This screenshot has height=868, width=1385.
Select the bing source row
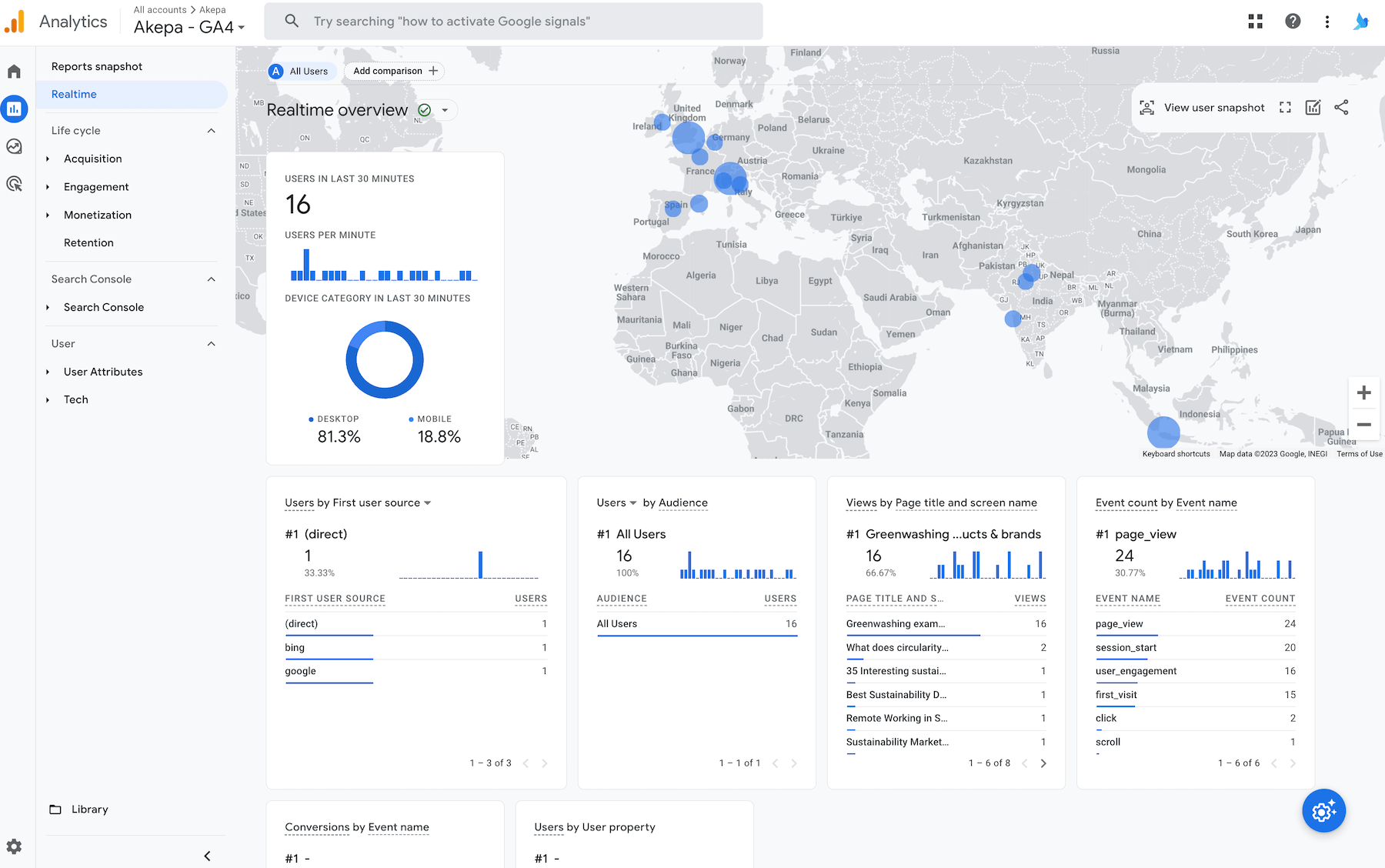pos(415,648)
